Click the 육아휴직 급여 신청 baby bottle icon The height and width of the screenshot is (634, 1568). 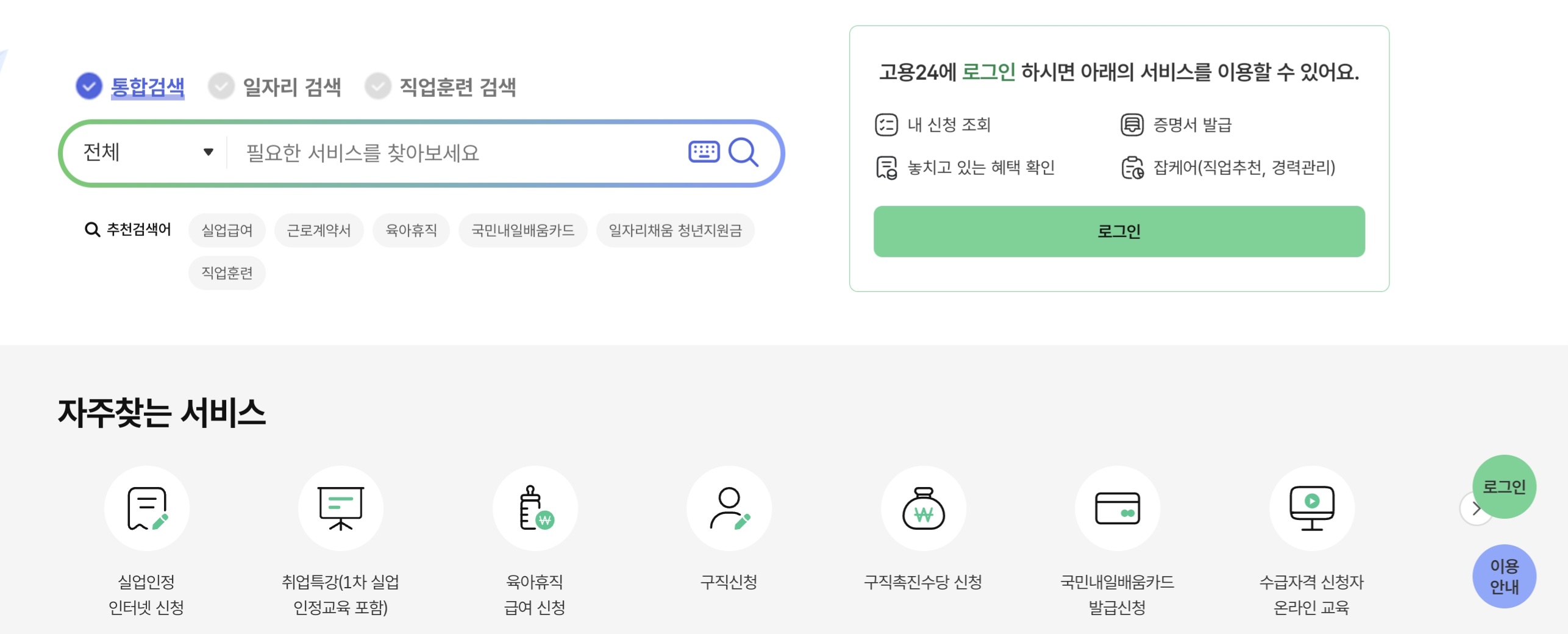click(x=535, y=508)
